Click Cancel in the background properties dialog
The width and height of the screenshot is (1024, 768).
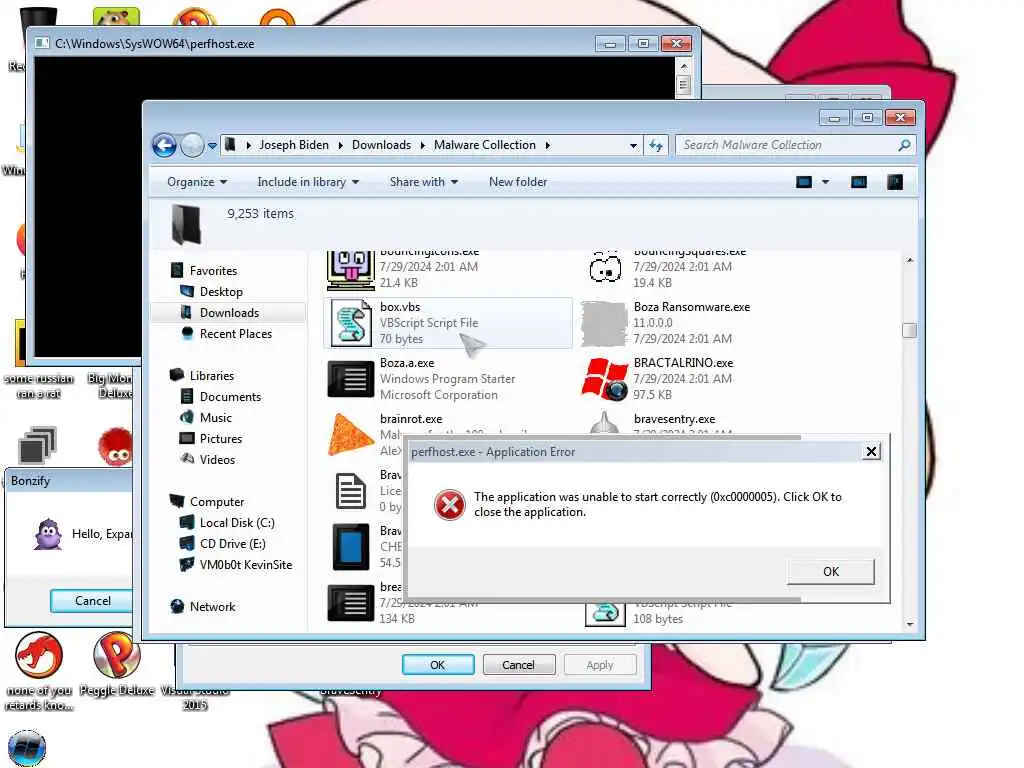click(519, 665)
